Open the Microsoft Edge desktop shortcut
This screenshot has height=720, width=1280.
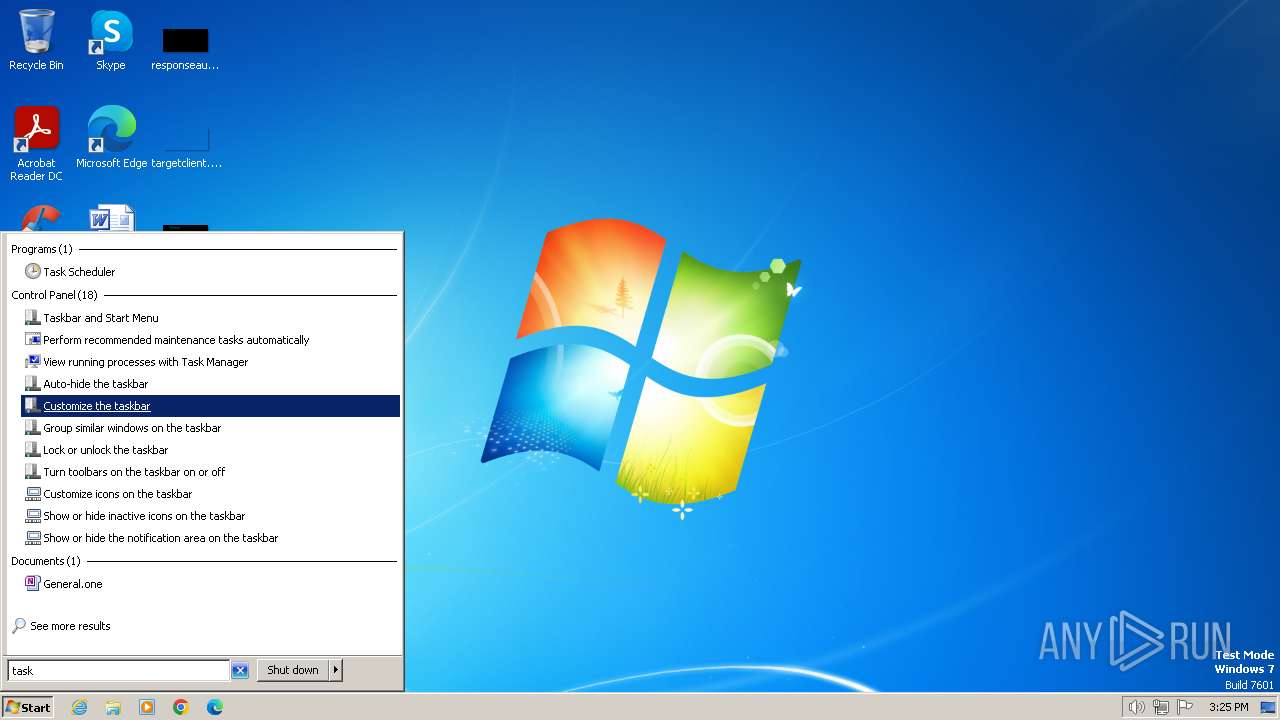tap(111, 137)
